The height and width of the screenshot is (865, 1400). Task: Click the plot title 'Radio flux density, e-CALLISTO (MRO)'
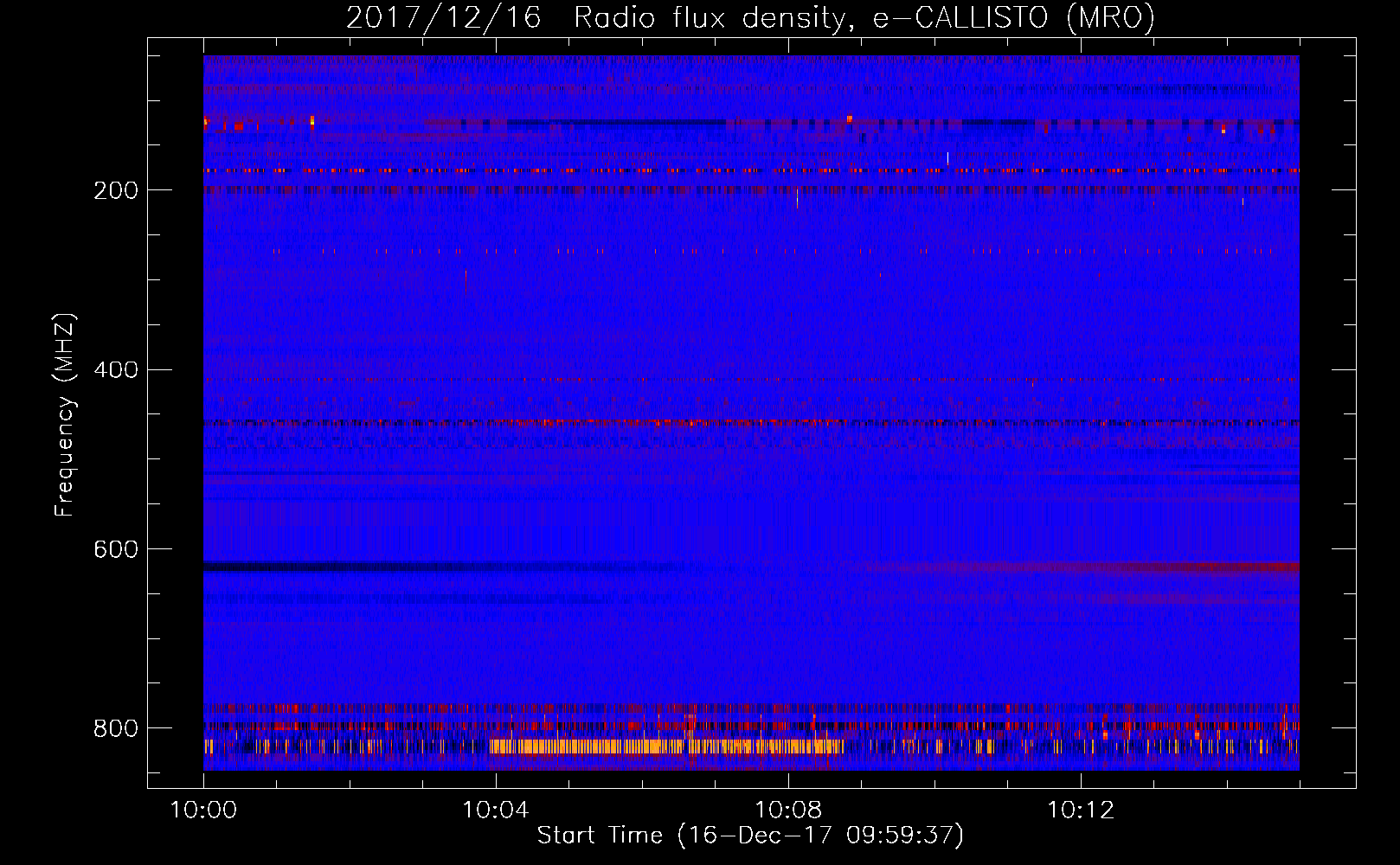point(864,18)
